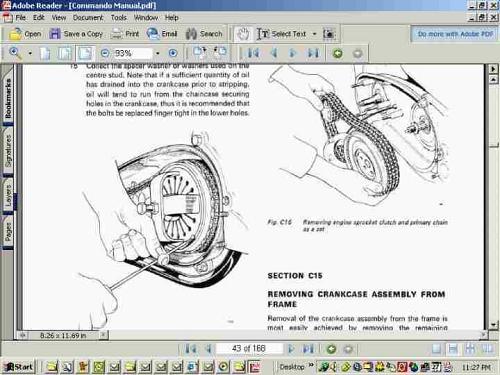The image size is (500, 375).
Task: Click the vertical scrollbar down arrow
Action: click(x=493, y=324)
